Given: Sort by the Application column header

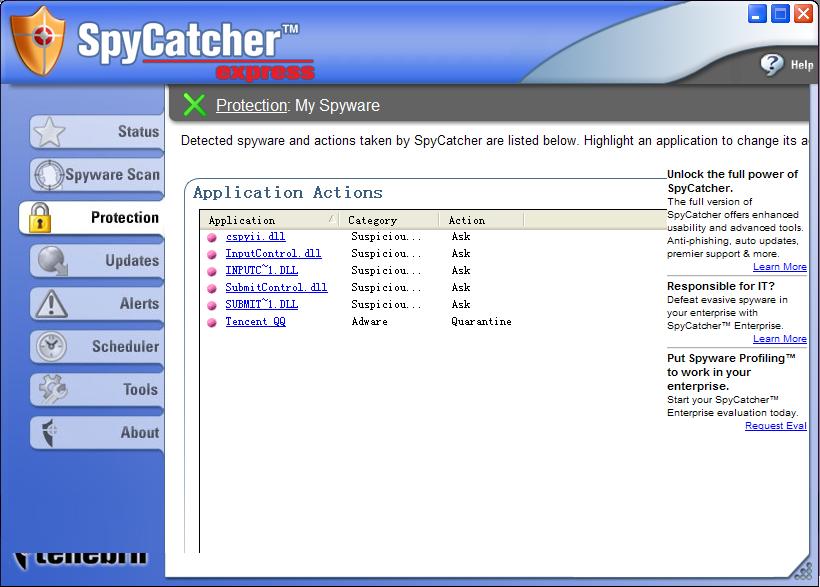Looking at the screenshot, I should click(x=270, y=220).
